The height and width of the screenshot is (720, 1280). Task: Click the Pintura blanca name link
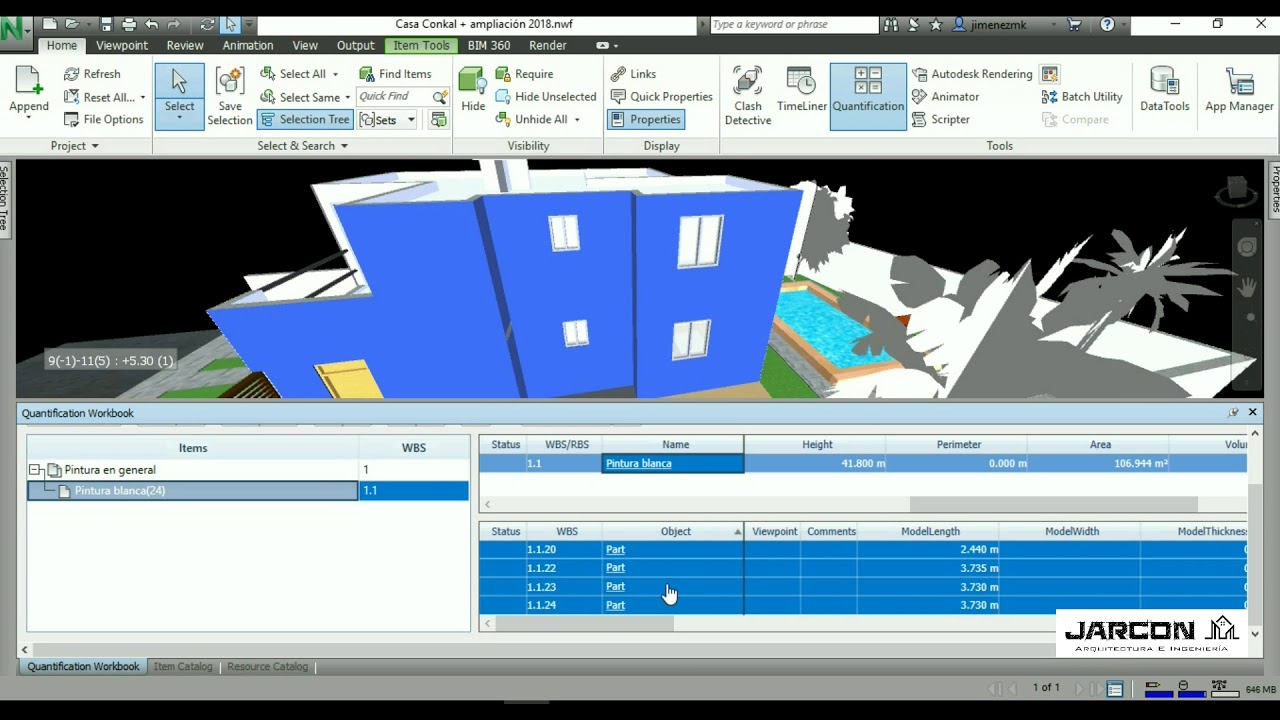pos(638,463)
